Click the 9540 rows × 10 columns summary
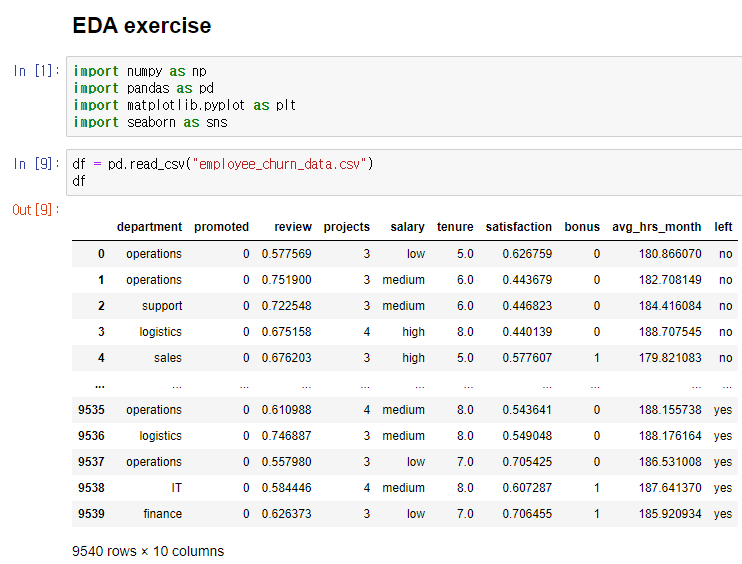The image size is (742, 564). click(148, 551)
